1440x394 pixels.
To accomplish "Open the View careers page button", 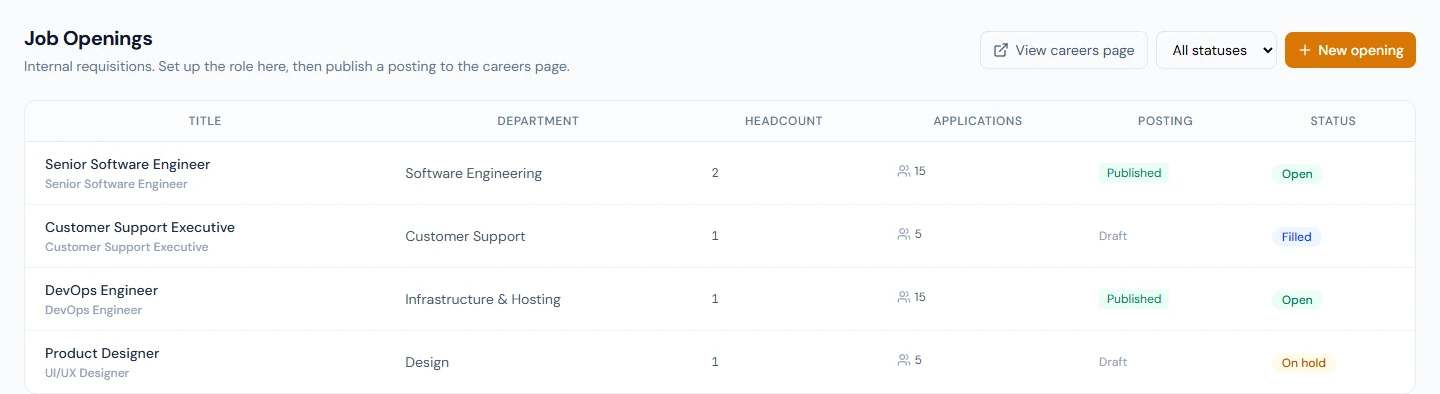I will [x=1064, y=50].
